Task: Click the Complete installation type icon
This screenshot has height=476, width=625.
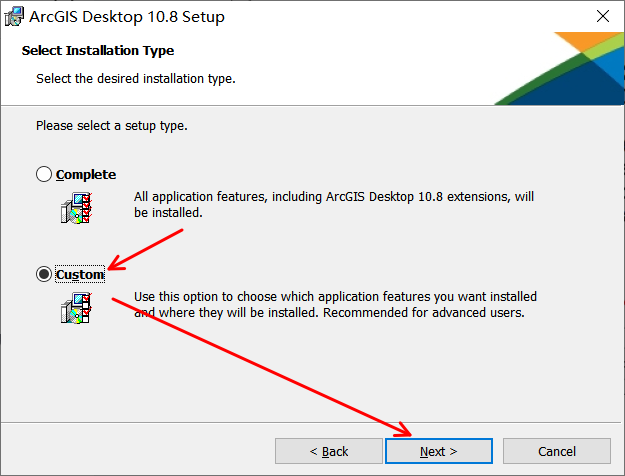Action: 77,208
